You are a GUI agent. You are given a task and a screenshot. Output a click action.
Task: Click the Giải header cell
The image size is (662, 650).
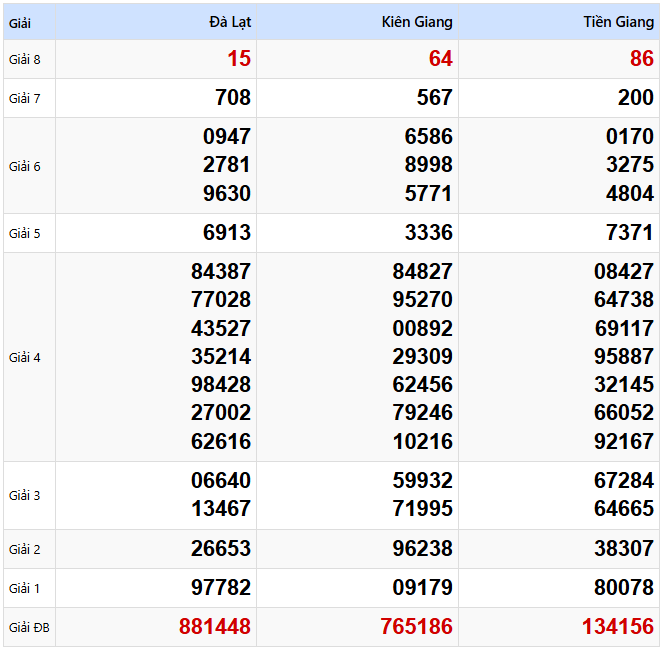click(21, 21)
